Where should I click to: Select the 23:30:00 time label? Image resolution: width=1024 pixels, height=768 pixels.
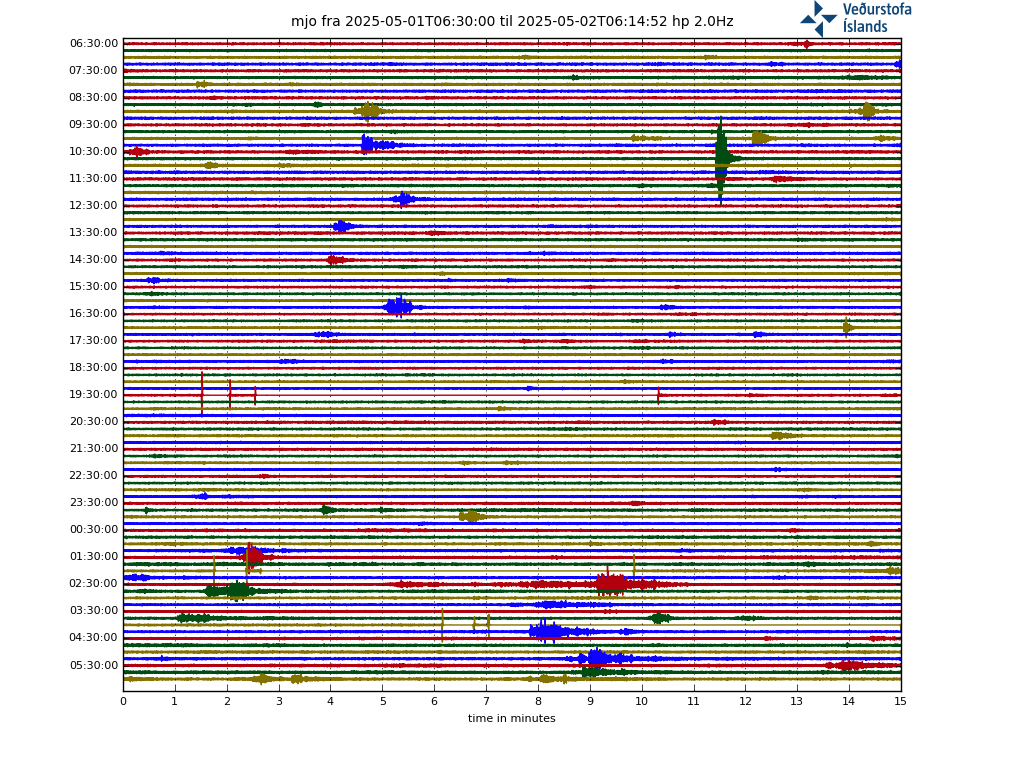click(94, 502)
